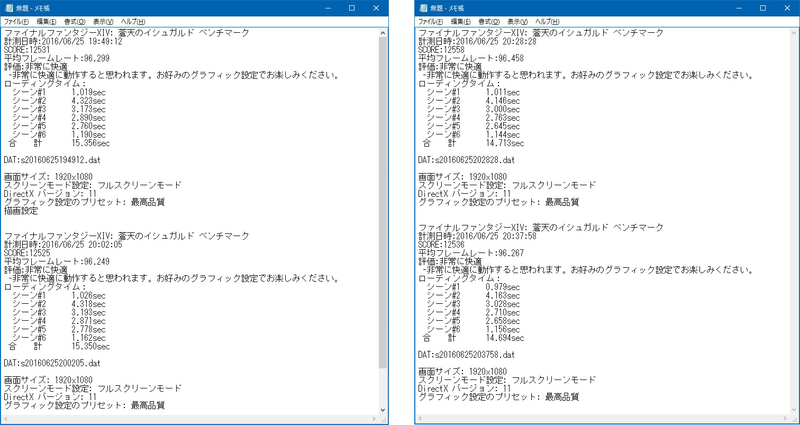Click right window title 無題 - メモ帳
The height and width of the screenshot is (425, 800).
(447, 8)
